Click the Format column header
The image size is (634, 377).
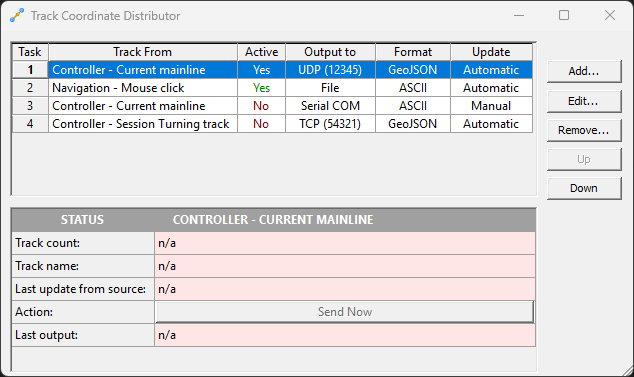(413, 52)
